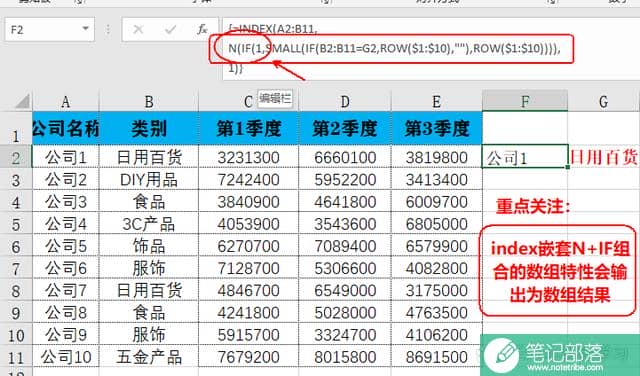The image size is (640, 376).
Task: Select column F header
Action: pos(525,101)
